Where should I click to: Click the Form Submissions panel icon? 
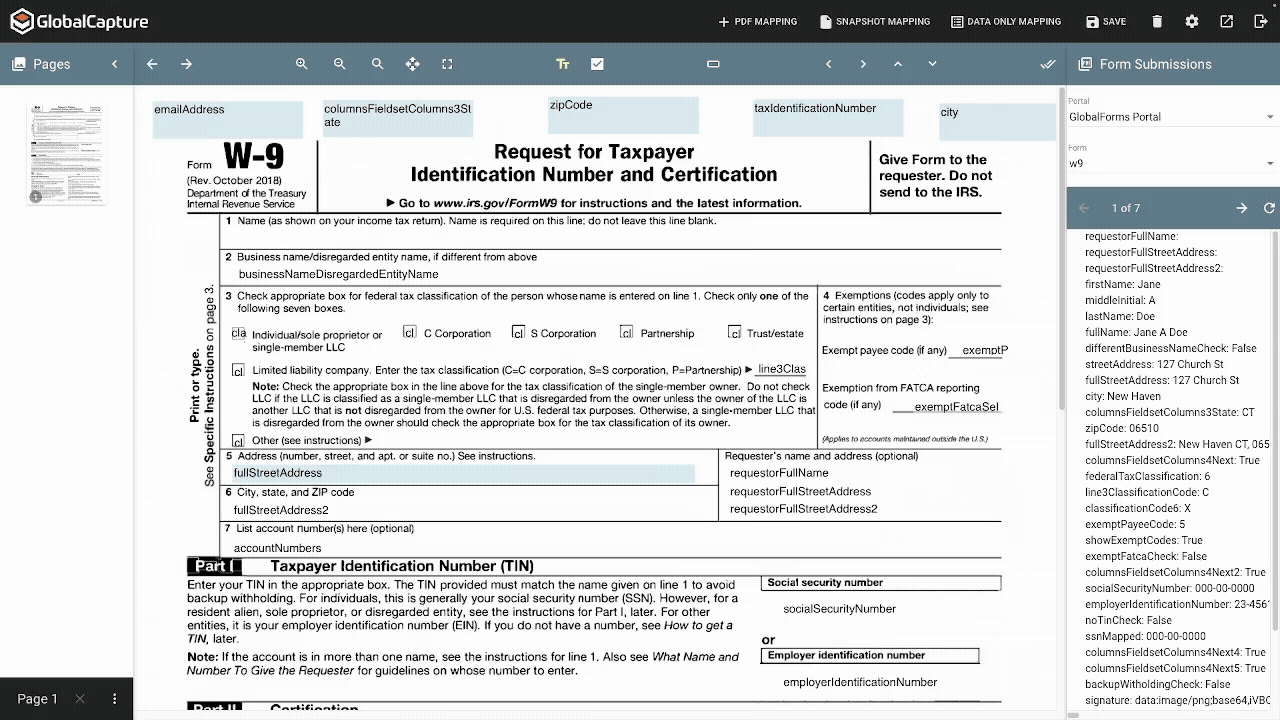click(x=1084, y=64)
